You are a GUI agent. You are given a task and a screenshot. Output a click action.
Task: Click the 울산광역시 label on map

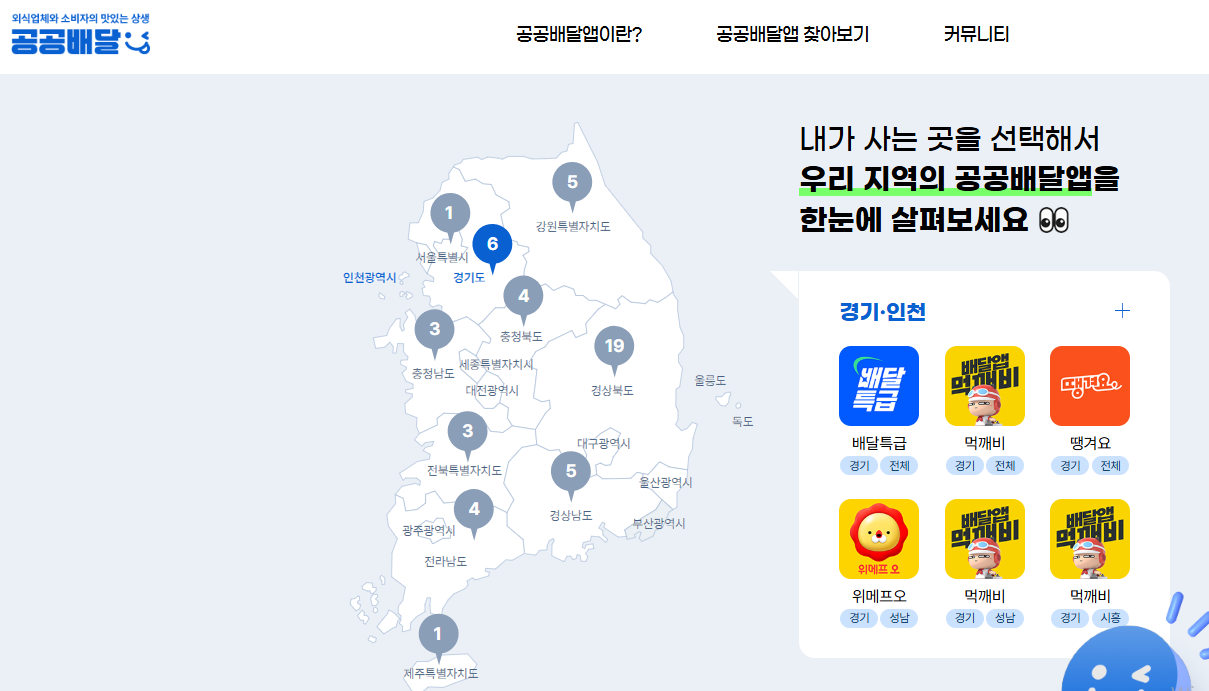(666, 482)
